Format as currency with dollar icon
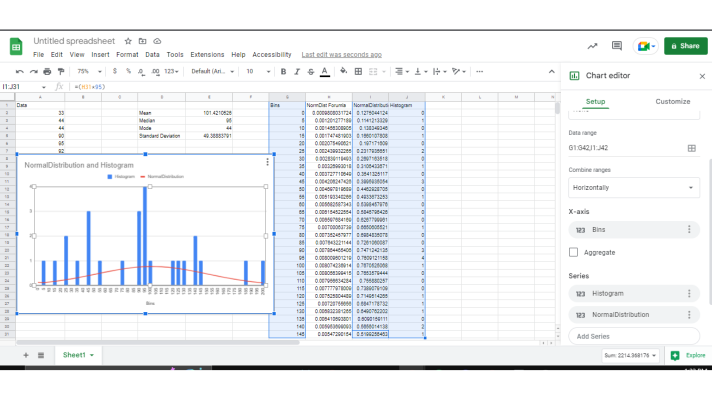 tap(115, 71)
